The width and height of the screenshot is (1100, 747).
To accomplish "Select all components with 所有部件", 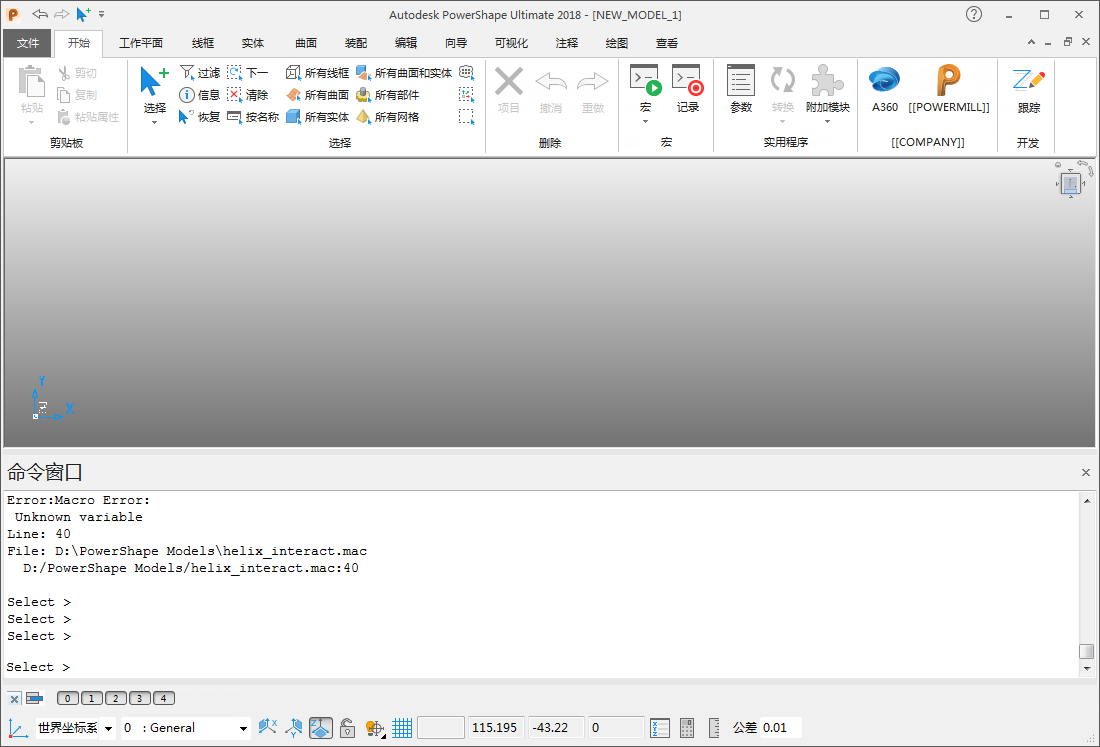I will click(387, 95).
